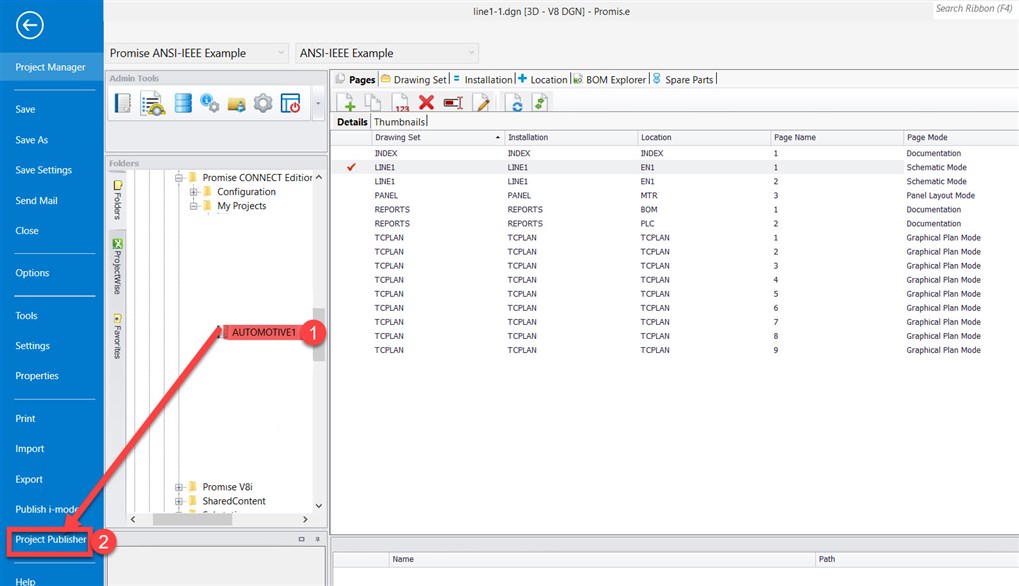
Task: Click the blue Refresh pages icon
Action: click(516, 103)
